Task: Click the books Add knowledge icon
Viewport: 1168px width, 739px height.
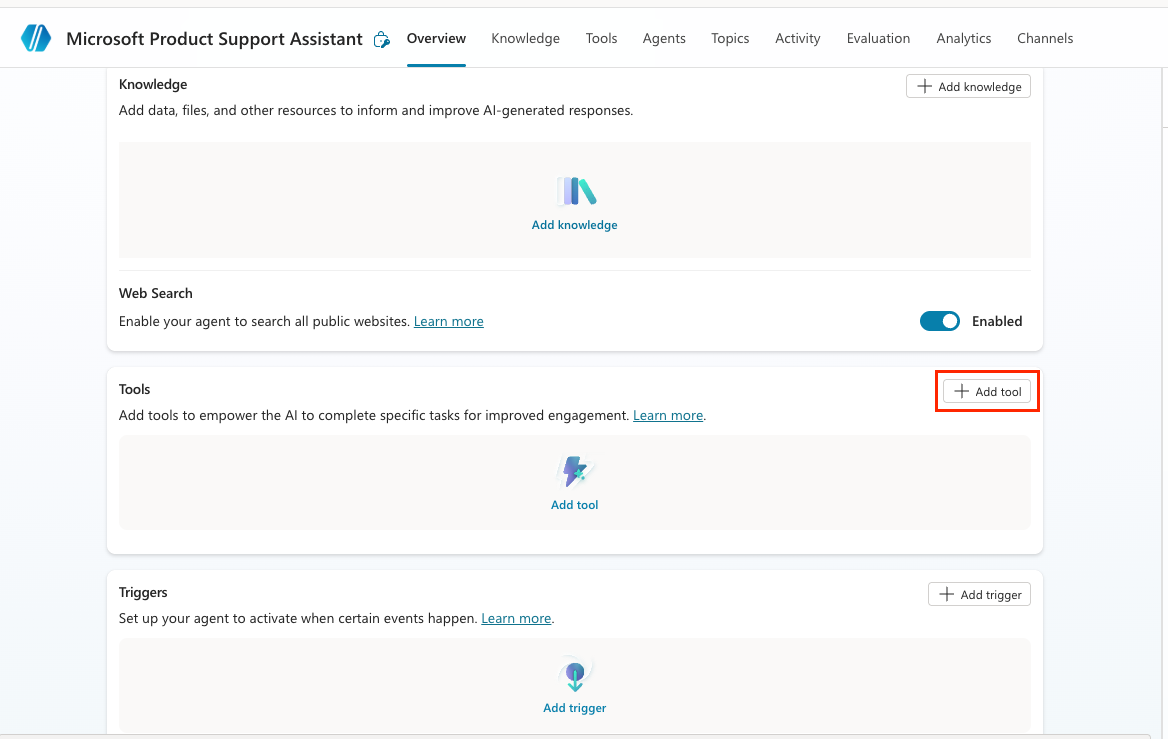Action: tap(575, 191)
